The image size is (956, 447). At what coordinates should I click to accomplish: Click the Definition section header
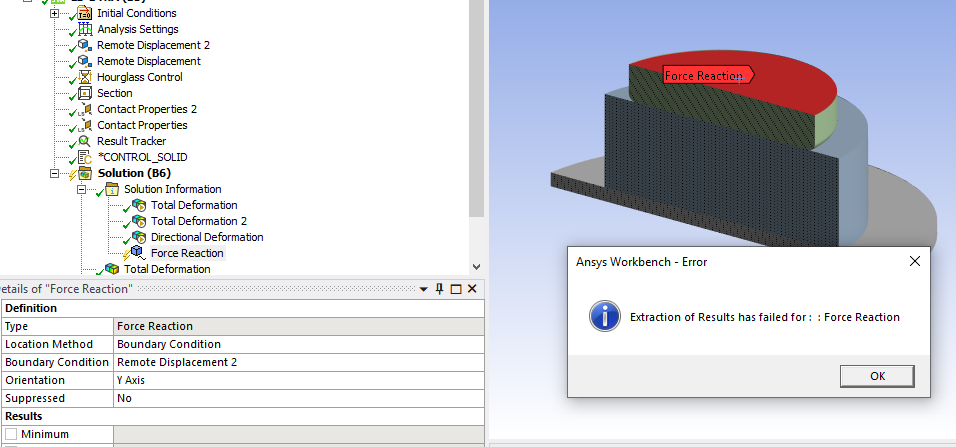click(x=242, y=308)
